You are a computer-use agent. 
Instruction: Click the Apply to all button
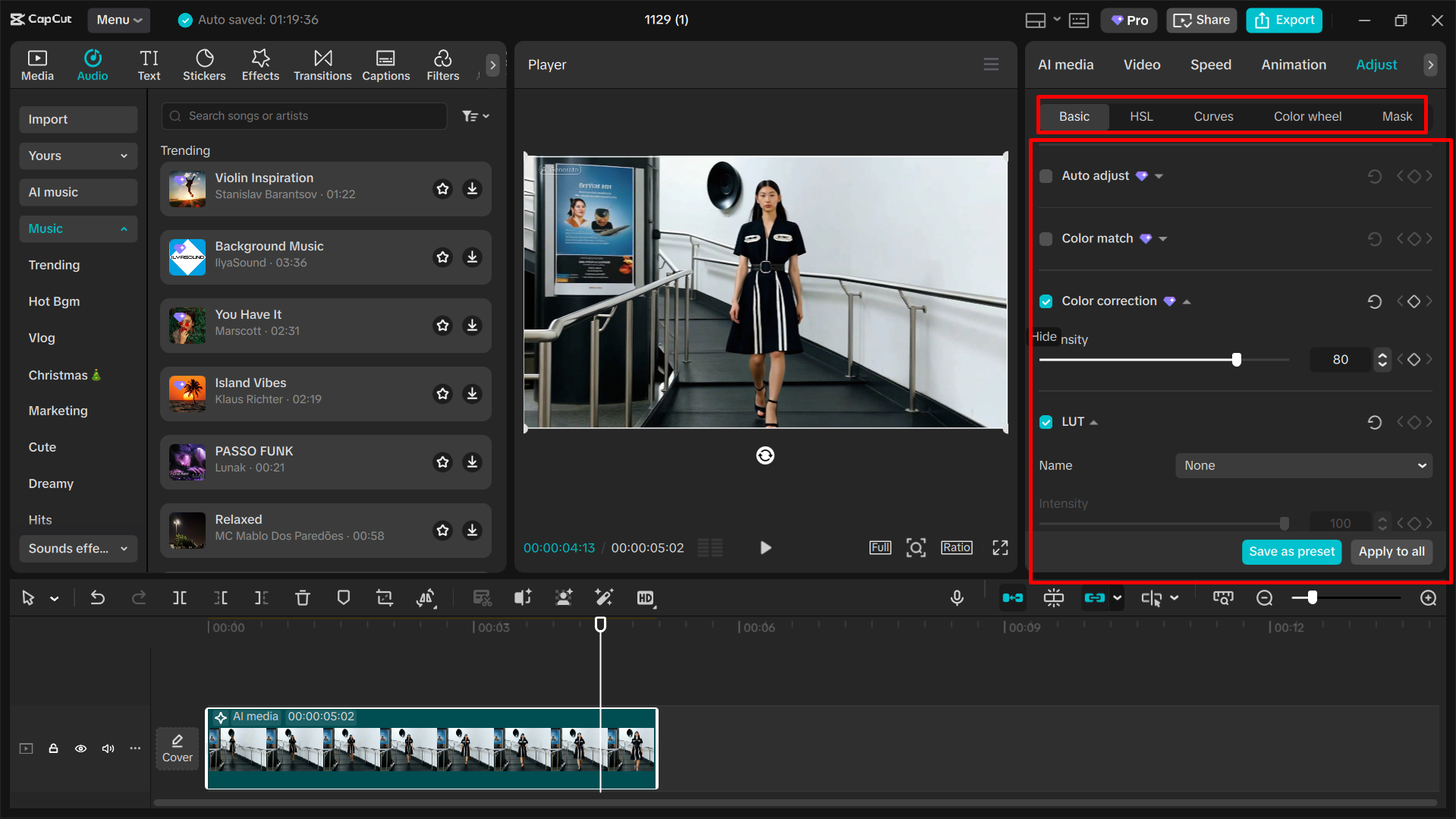point(1391,552)
